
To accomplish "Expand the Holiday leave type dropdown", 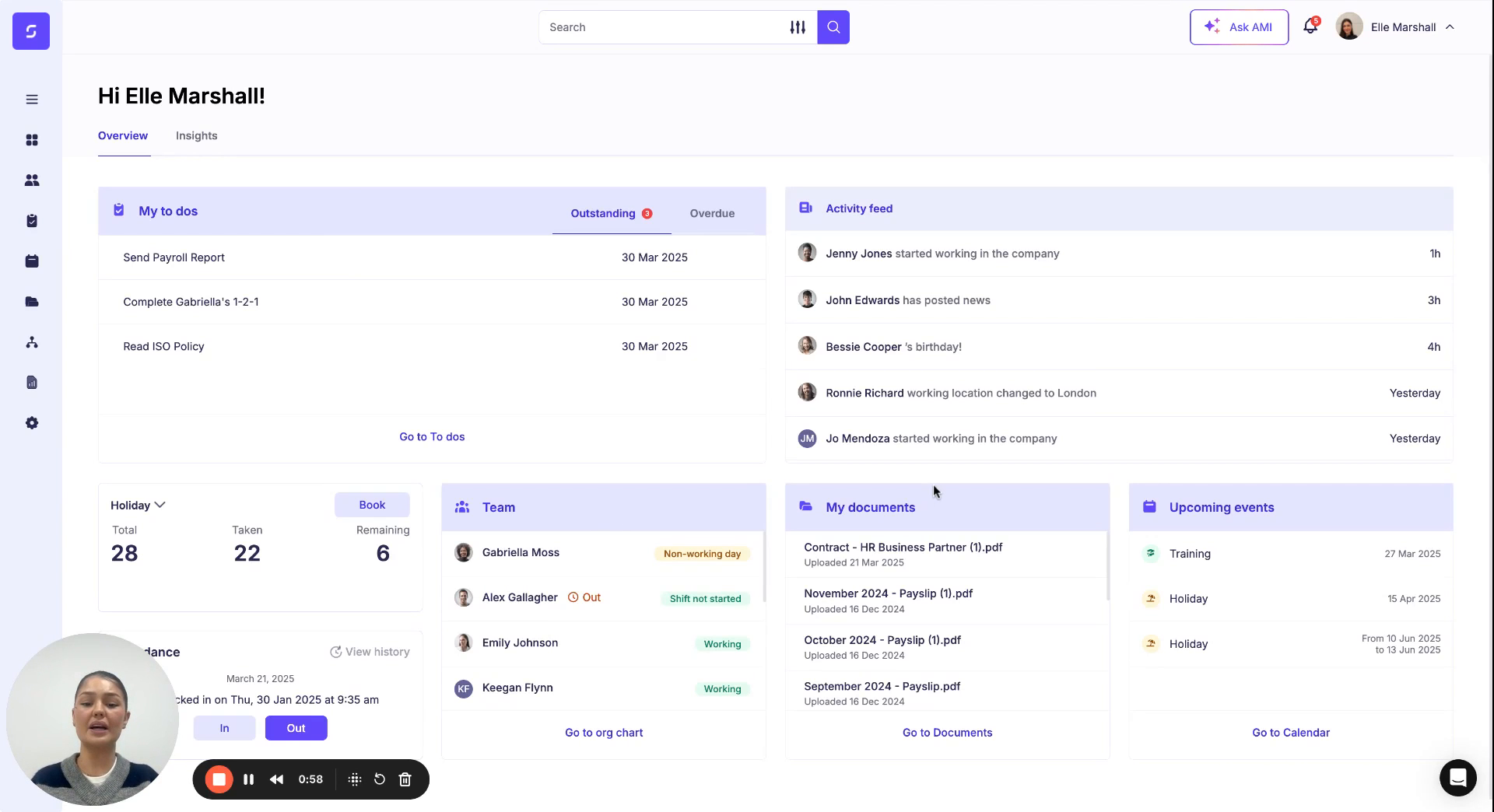I will [137, 505].
